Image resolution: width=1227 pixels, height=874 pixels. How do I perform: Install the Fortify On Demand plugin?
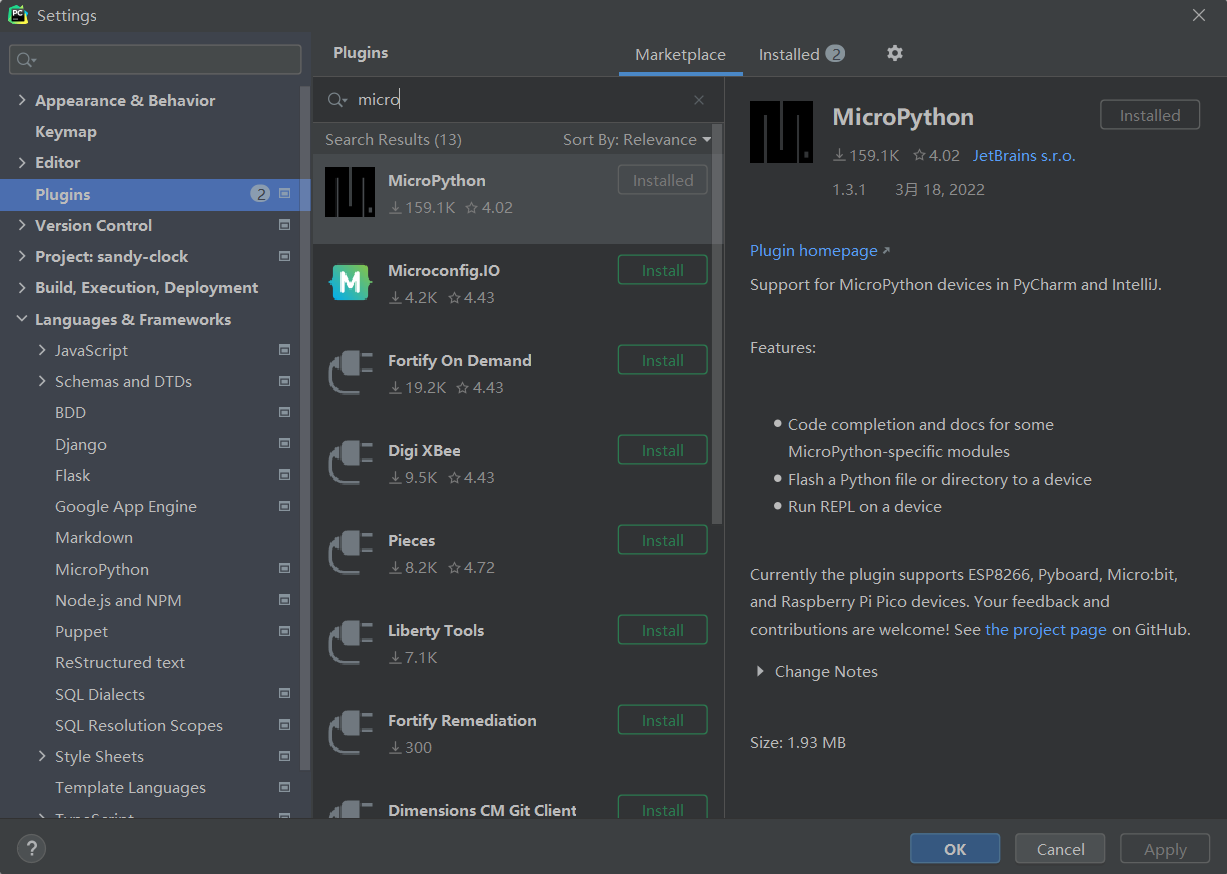pyautogui.click(x=662, y=360)
